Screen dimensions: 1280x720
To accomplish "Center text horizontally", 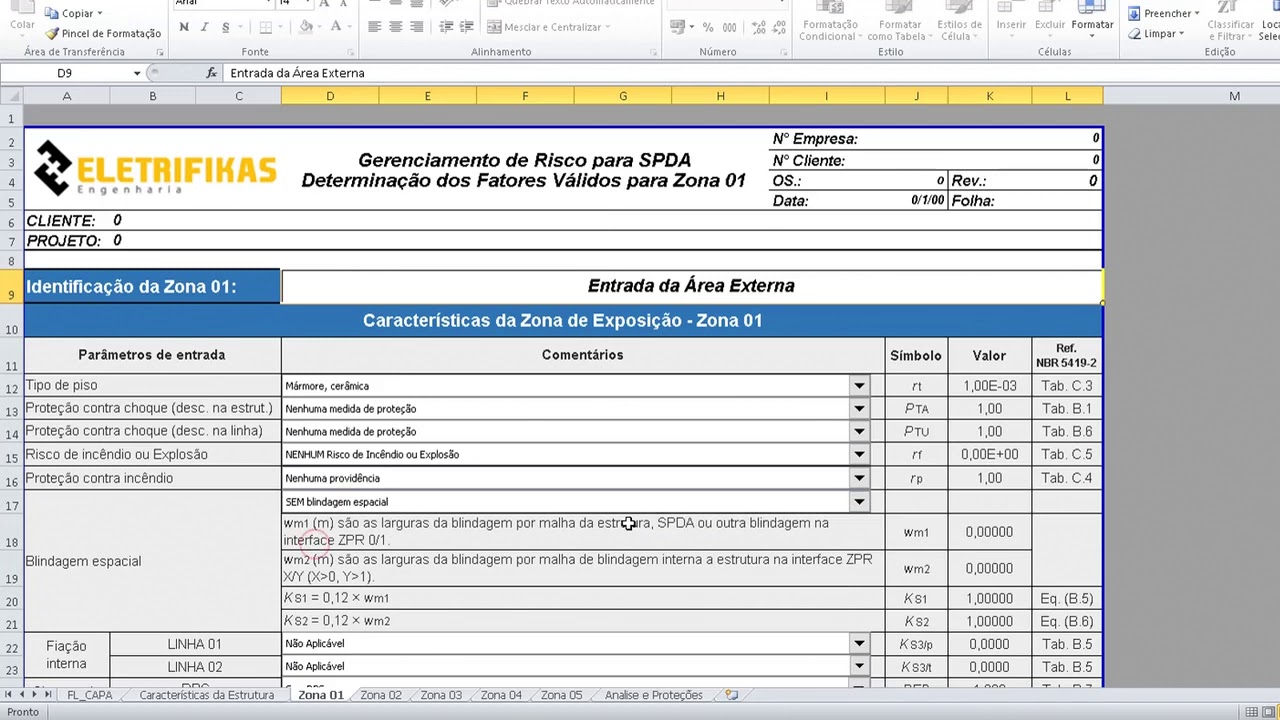I will coord(395,27).
